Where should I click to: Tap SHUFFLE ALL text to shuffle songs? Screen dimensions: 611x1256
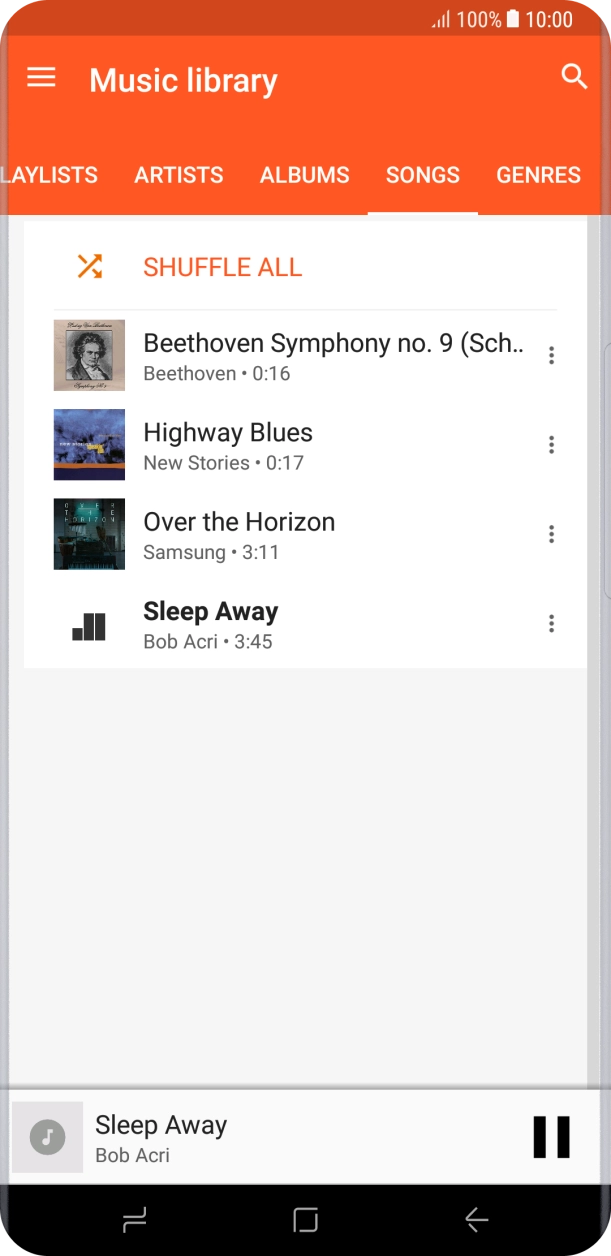(x=222, y=267)
